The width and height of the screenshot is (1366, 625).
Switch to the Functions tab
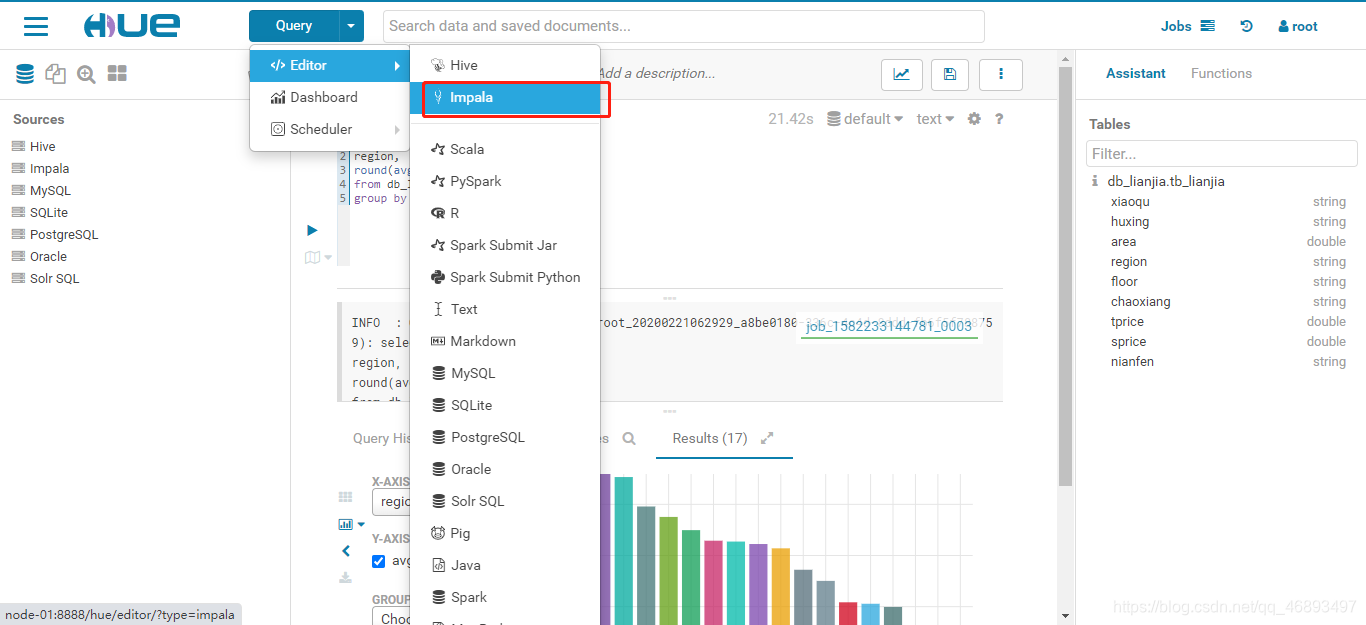[x=1221, y=73]
